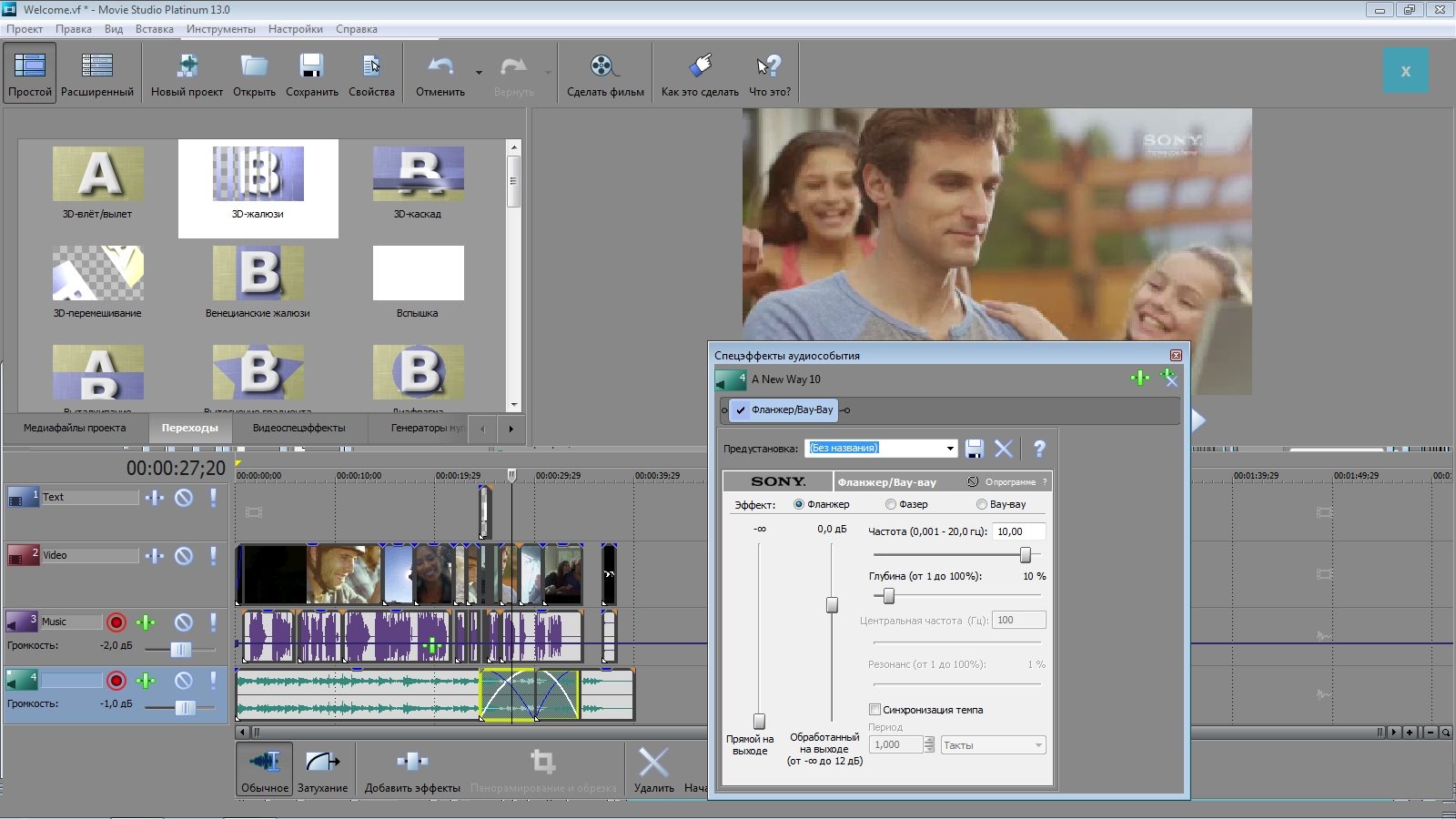The image size is (1456, 819).
Task: Select the Фазер radio button
Action: (891, 505)
